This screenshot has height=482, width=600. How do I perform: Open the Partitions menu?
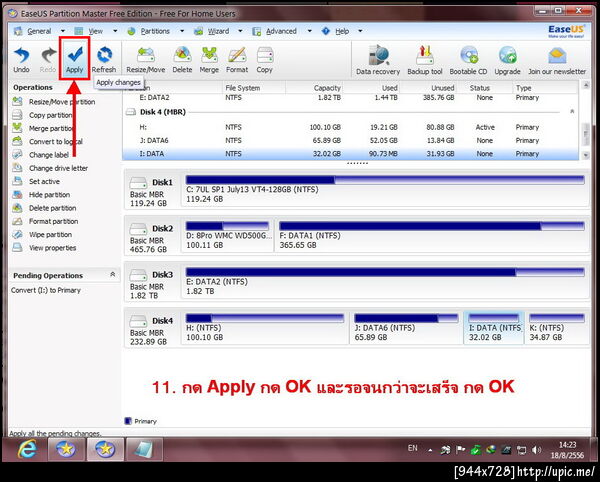click(x=155, y=31)
